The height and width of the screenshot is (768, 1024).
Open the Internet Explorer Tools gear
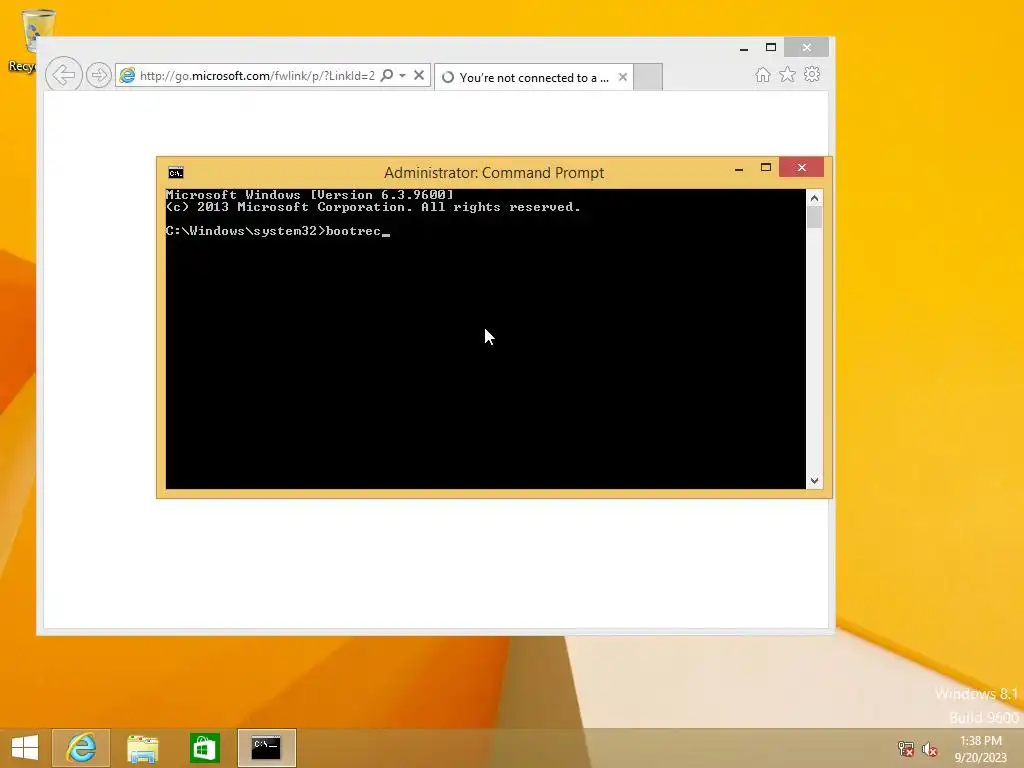[x=812, y=74]
